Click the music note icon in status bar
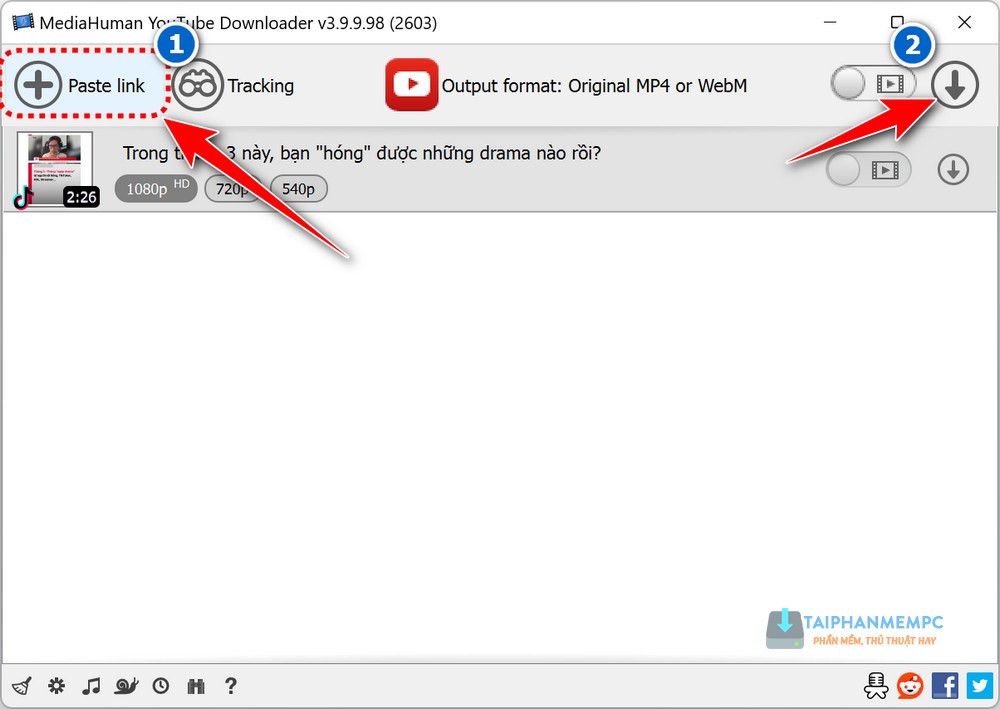Viewport: 1000px width, 709px height. click(x=91, y=686)
